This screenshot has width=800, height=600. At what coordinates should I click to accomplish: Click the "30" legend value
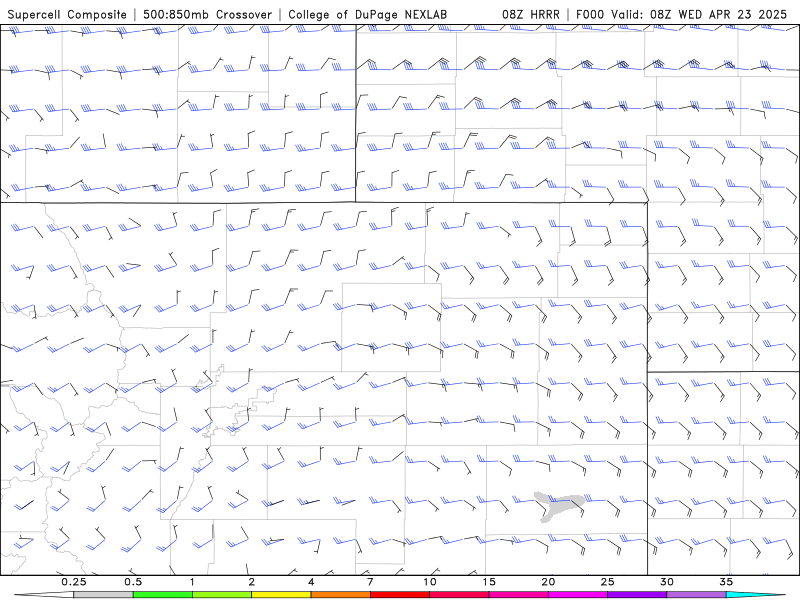[x=666, y=582]
